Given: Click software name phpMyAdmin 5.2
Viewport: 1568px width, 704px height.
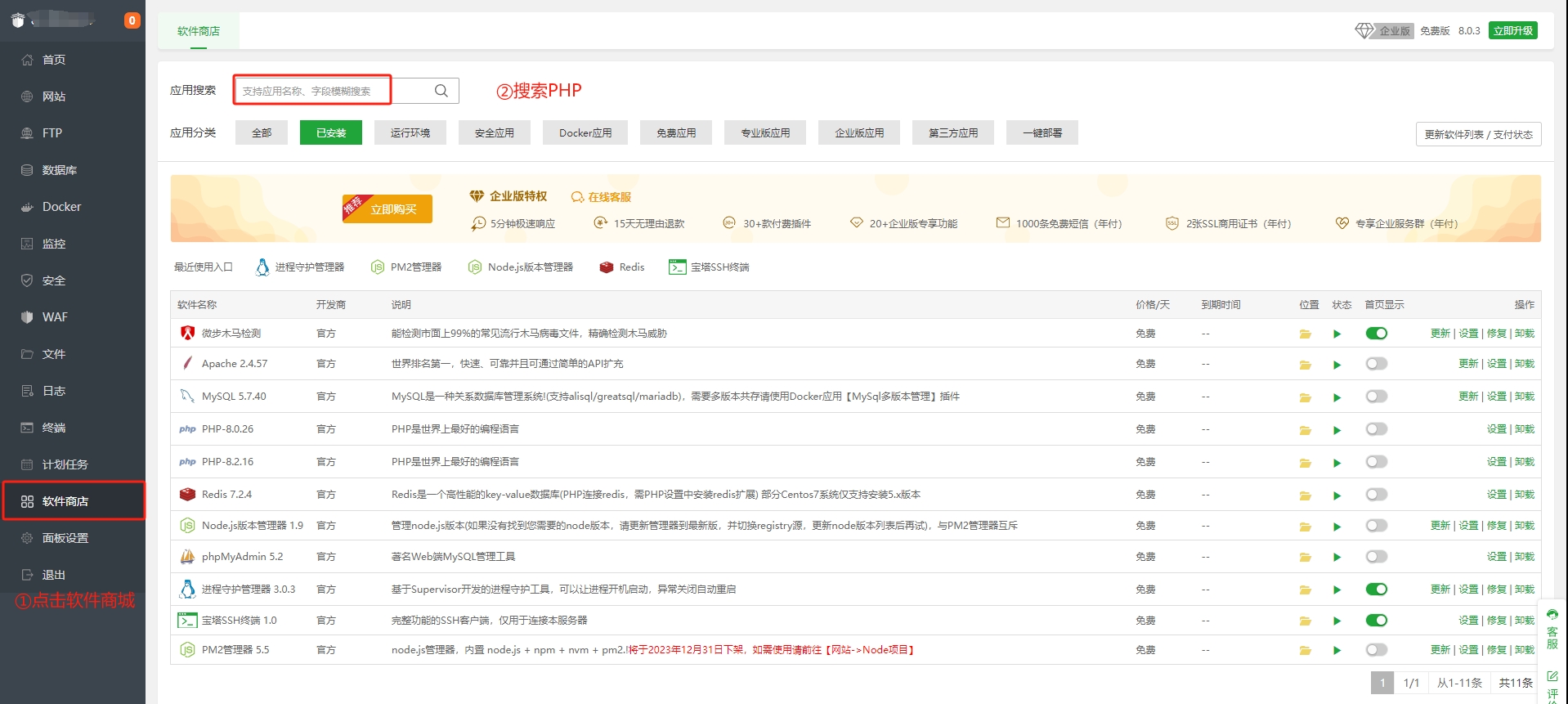Looking at the screenshot, I should tap(242, 557).
